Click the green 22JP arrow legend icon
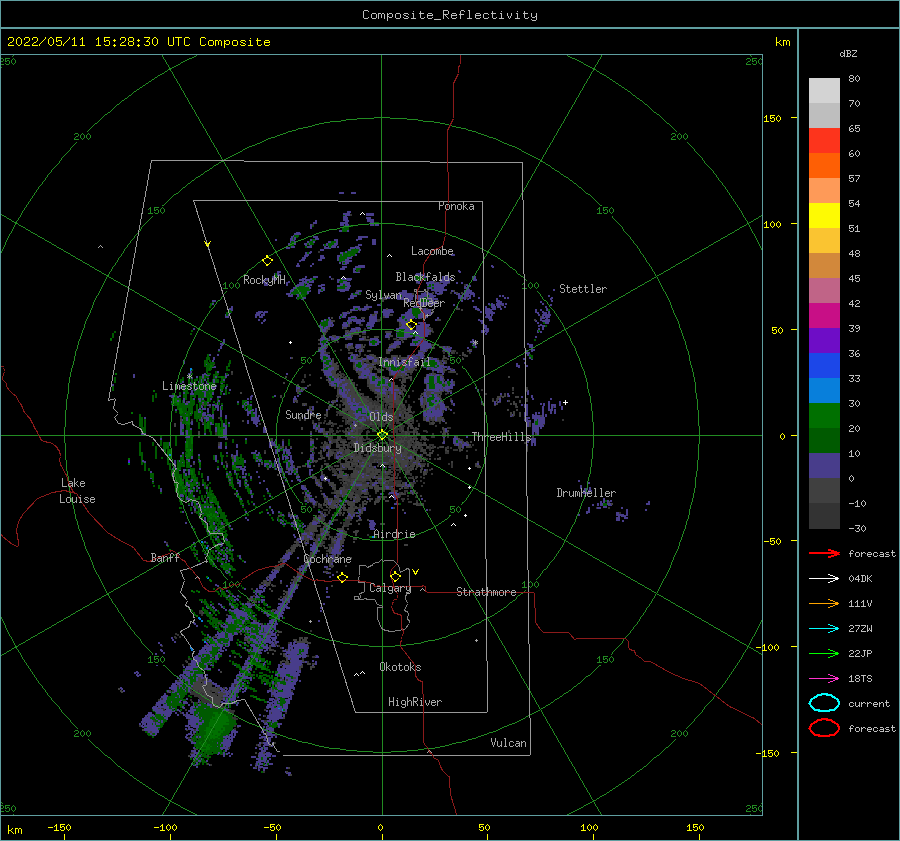The height and width of the screenshot is (841, 900). coord(824,653)
